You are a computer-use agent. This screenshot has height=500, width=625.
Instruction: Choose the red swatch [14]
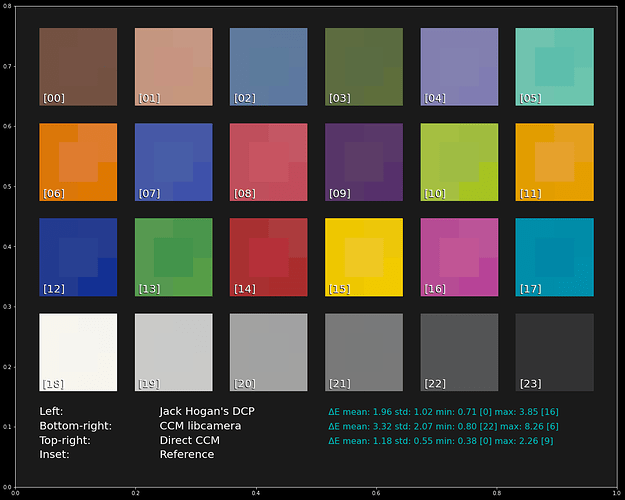click(269, 257)
